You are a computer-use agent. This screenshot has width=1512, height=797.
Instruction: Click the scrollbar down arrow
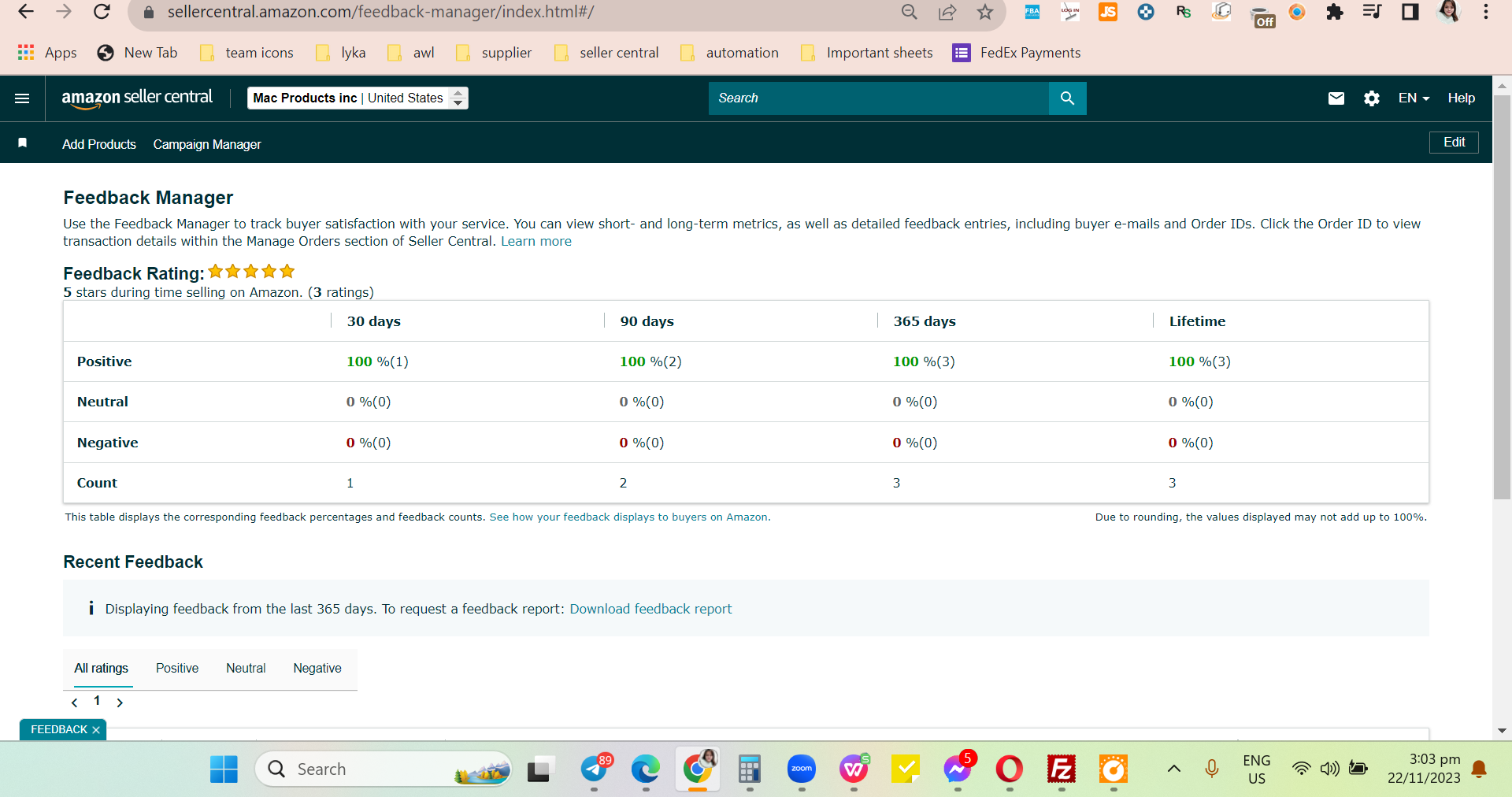point(1502,731)
